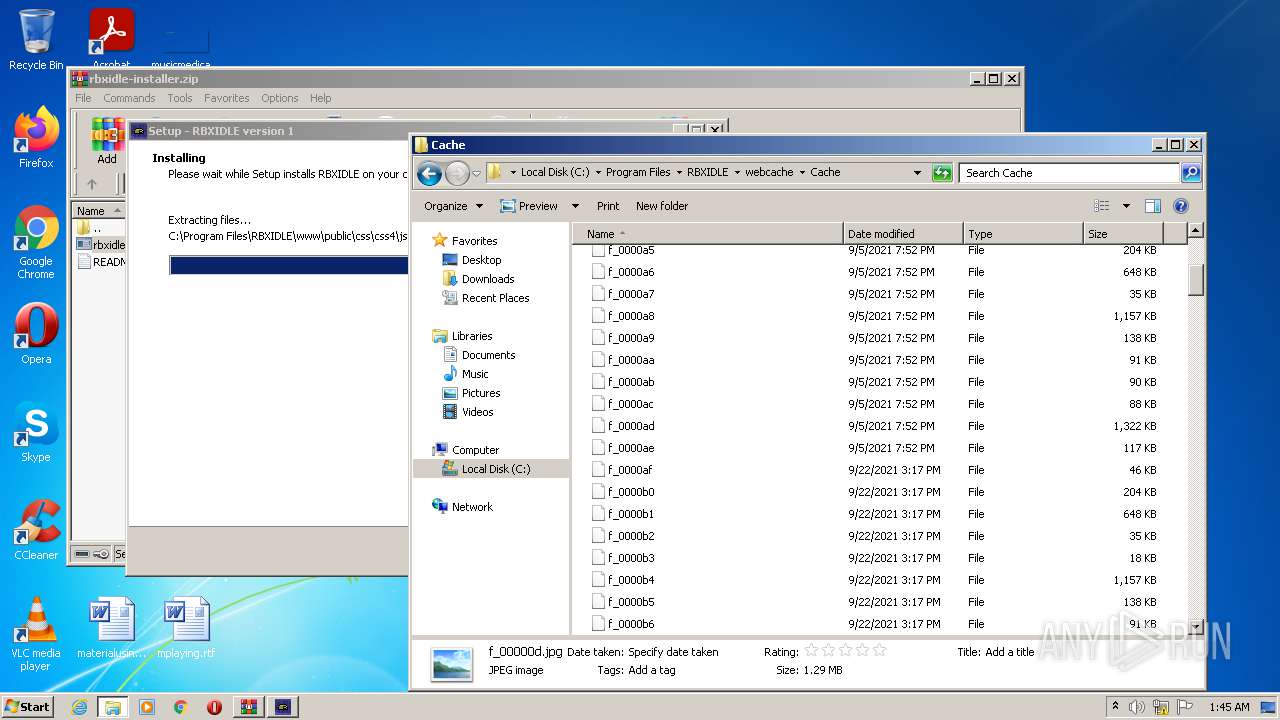Open WinRAR Favorites menu
This screenshot has width=1280, height=720.
pos(227,98)
